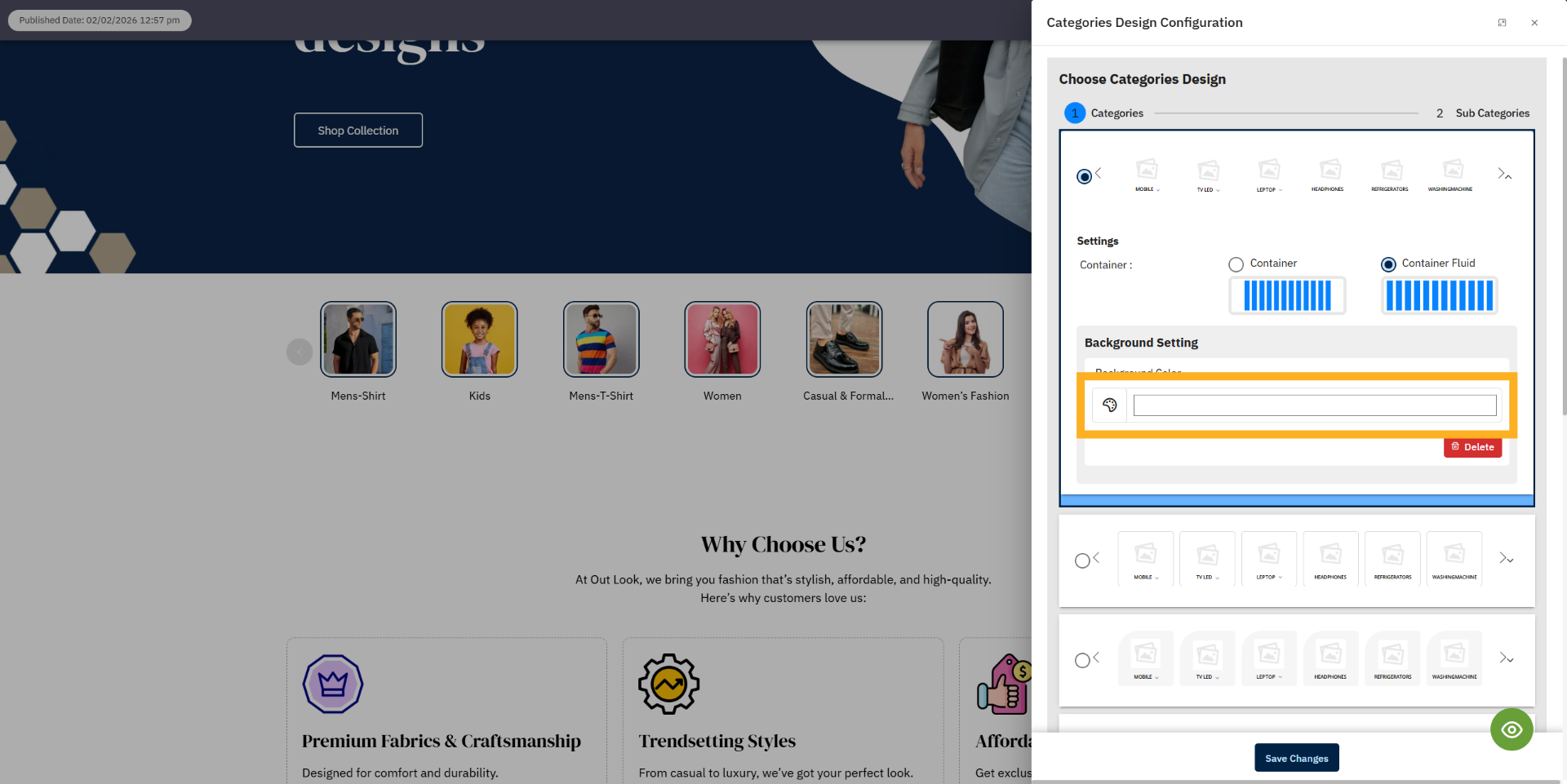1567x784 pixels.
Task: Switch to the Sub Categories step
Action: coord(1493,113)
